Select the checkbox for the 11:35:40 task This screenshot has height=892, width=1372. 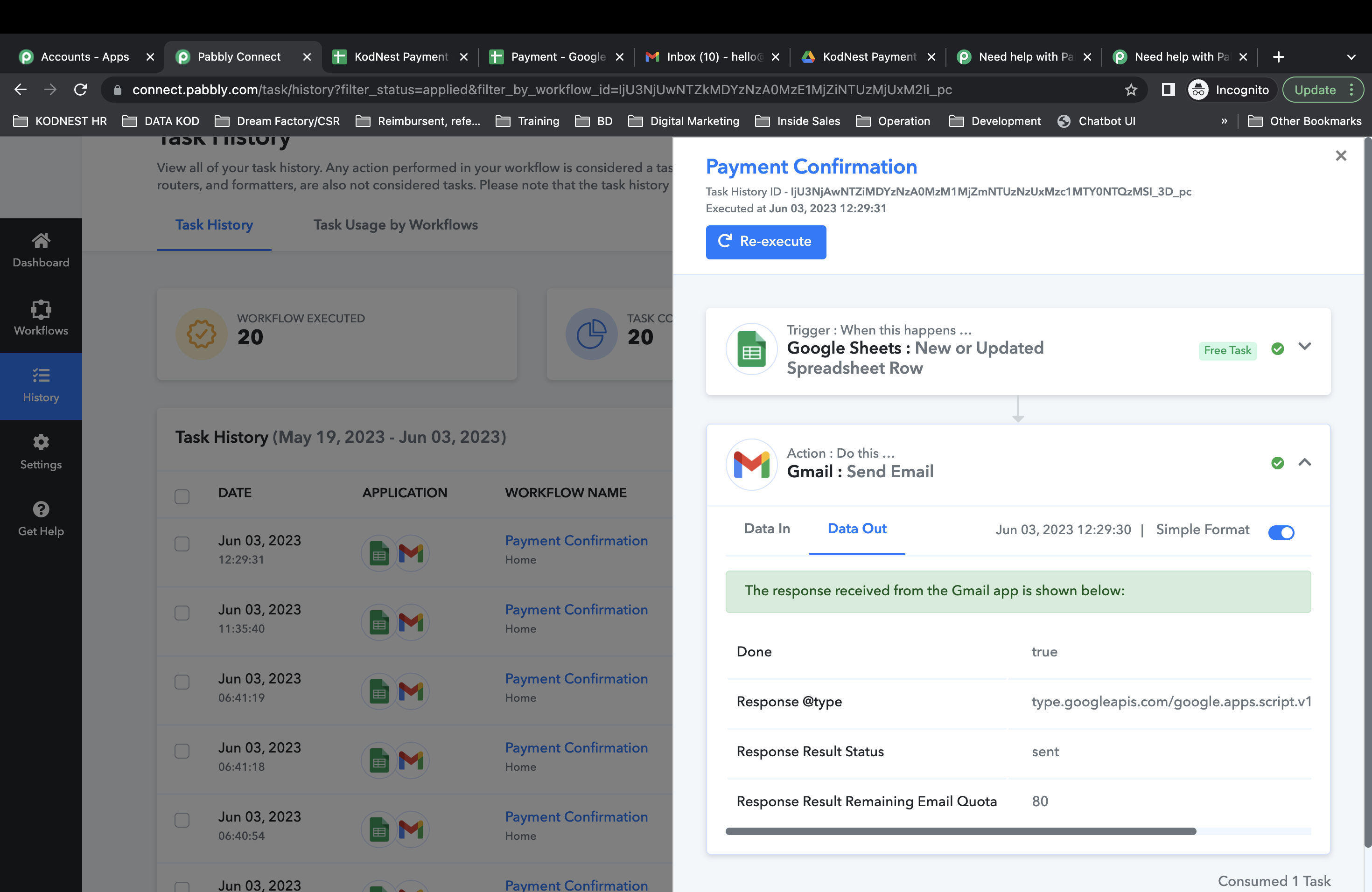click(x=182, y=613)
